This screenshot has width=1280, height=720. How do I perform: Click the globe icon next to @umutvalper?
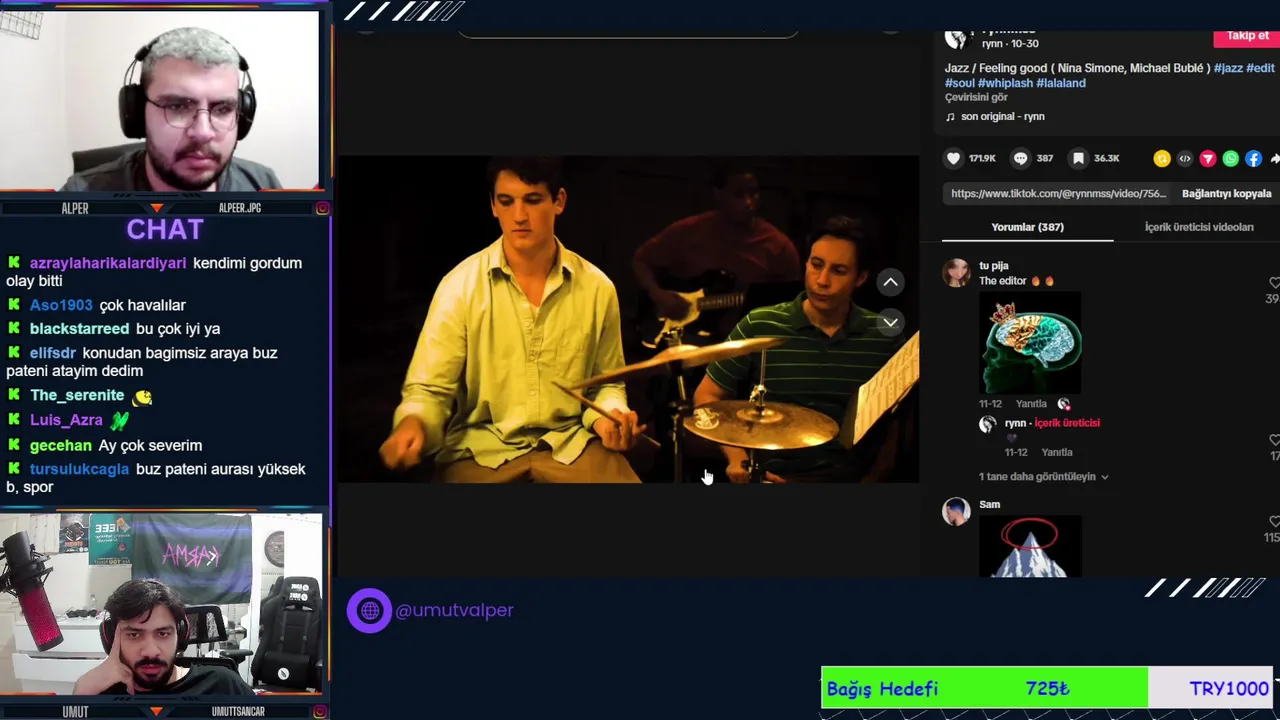click(369, 610)
